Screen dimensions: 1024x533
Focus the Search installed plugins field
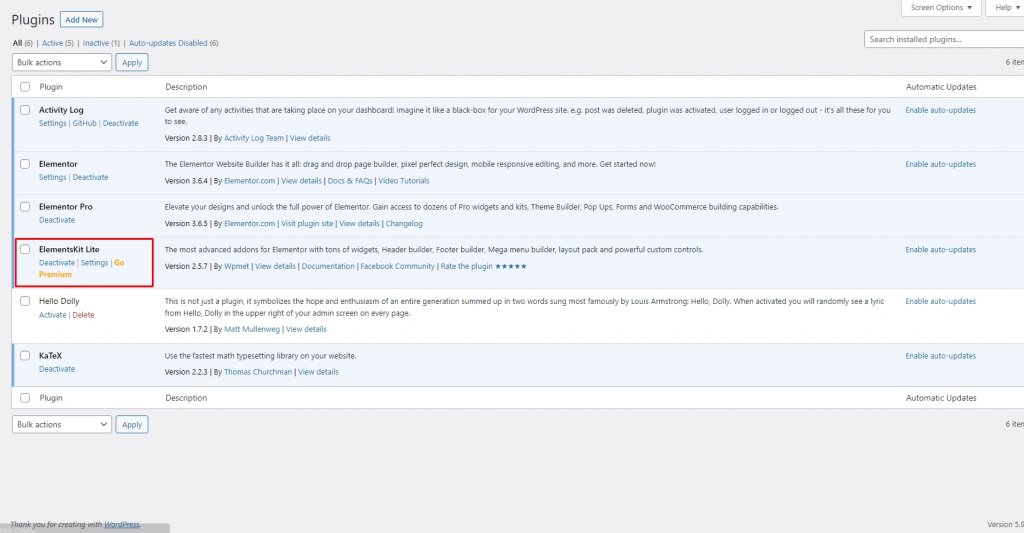pyautogui.click(x=944, y=39)
